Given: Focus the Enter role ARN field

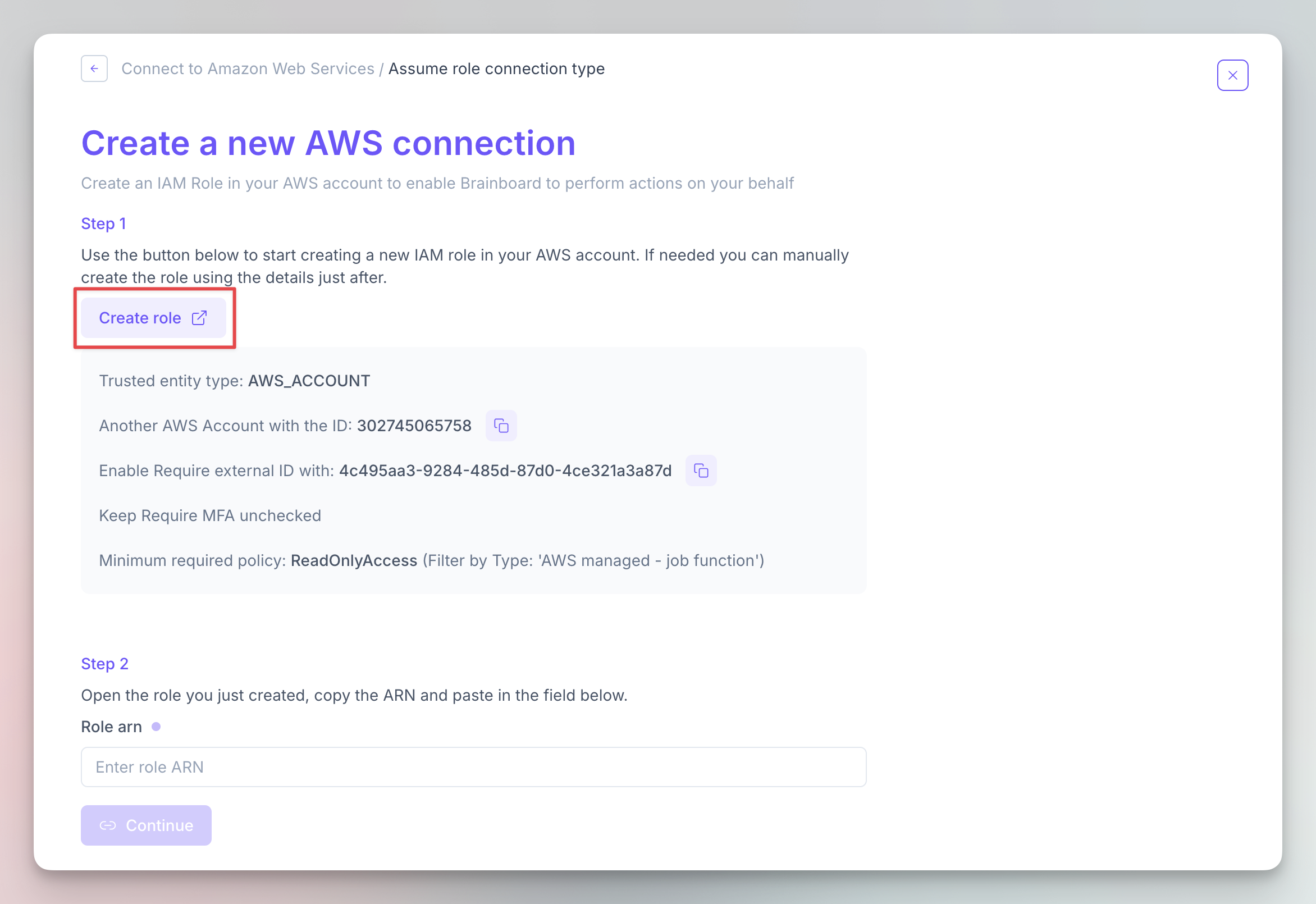Looking at the screenshot, I should (x=473, y=767).
